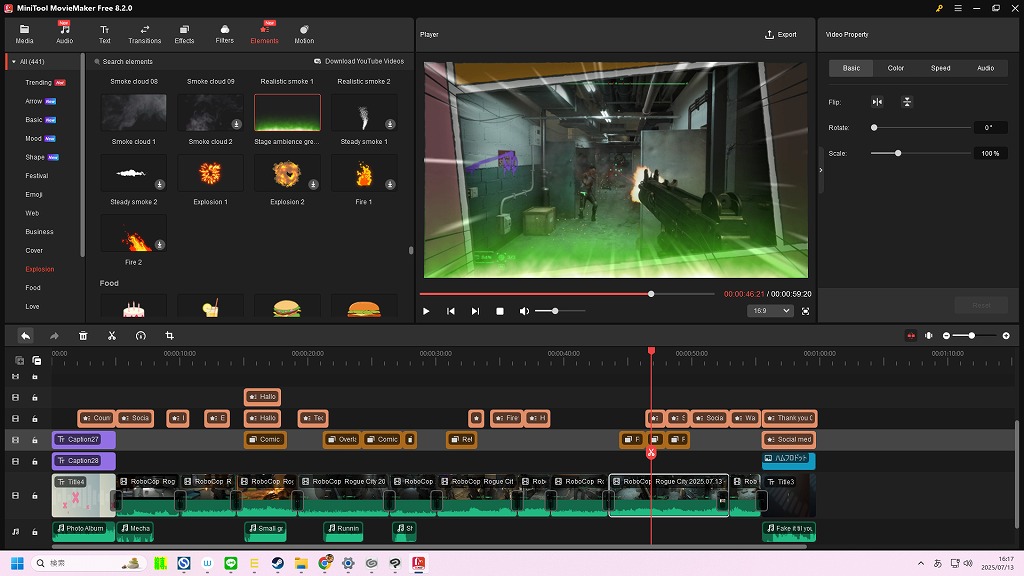Viewport: 1024px width, 576px height.
Task: Split clip using the toolbar scissors icon
Action: point(112,336)
